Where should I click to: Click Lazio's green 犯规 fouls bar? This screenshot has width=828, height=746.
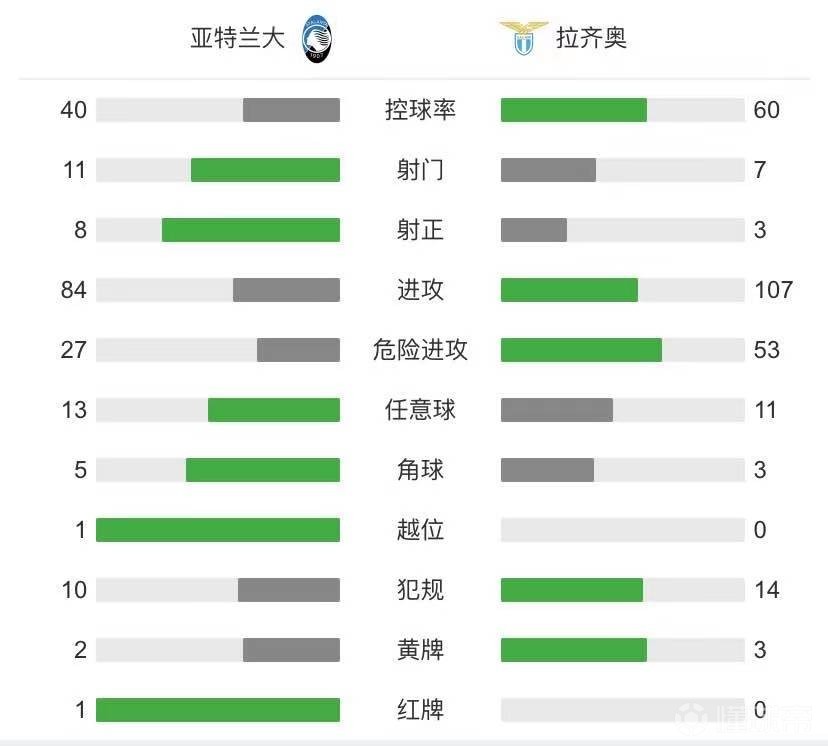tap(572, 590)
